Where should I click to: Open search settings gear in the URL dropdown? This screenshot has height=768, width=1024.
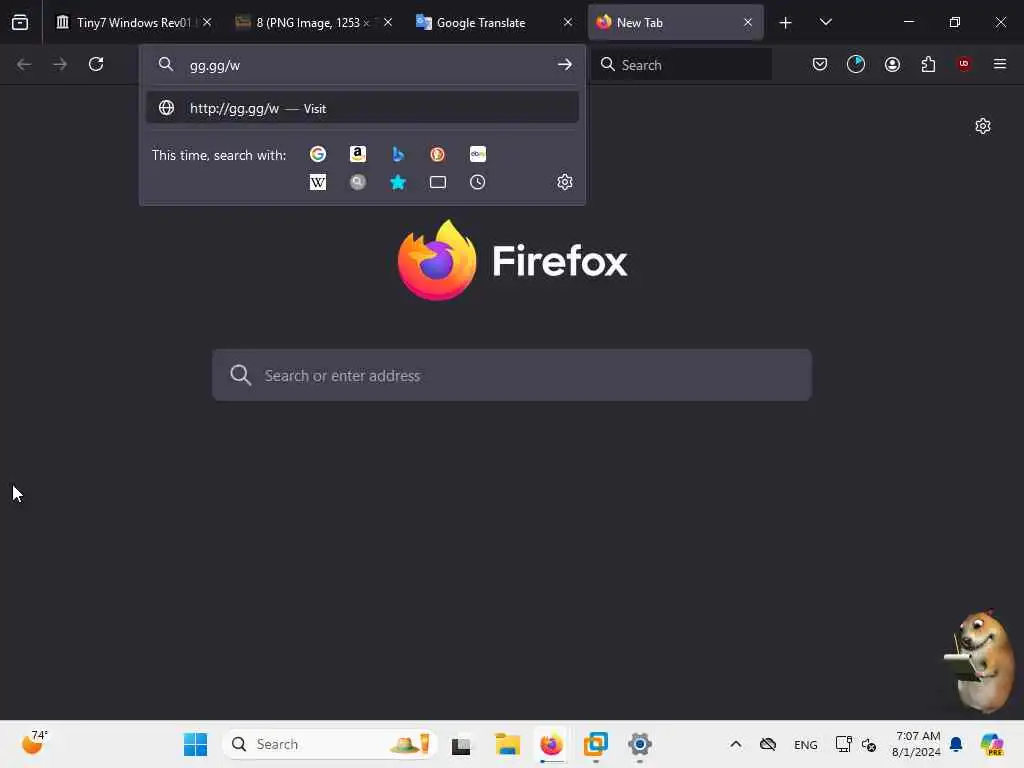[x=565, y=182]
